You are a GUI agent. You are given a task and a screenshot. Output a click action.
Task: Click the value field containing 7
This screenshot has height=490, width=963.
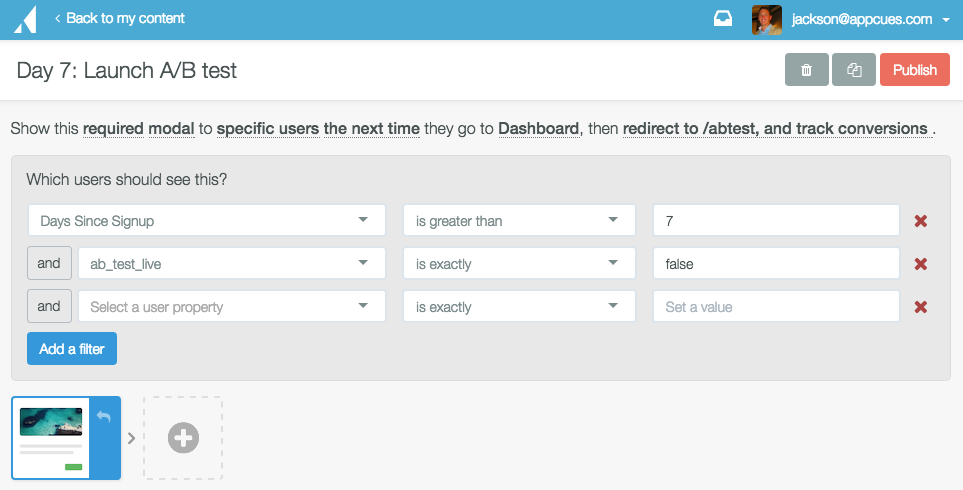pyautogui.click(x=776, y=220)
